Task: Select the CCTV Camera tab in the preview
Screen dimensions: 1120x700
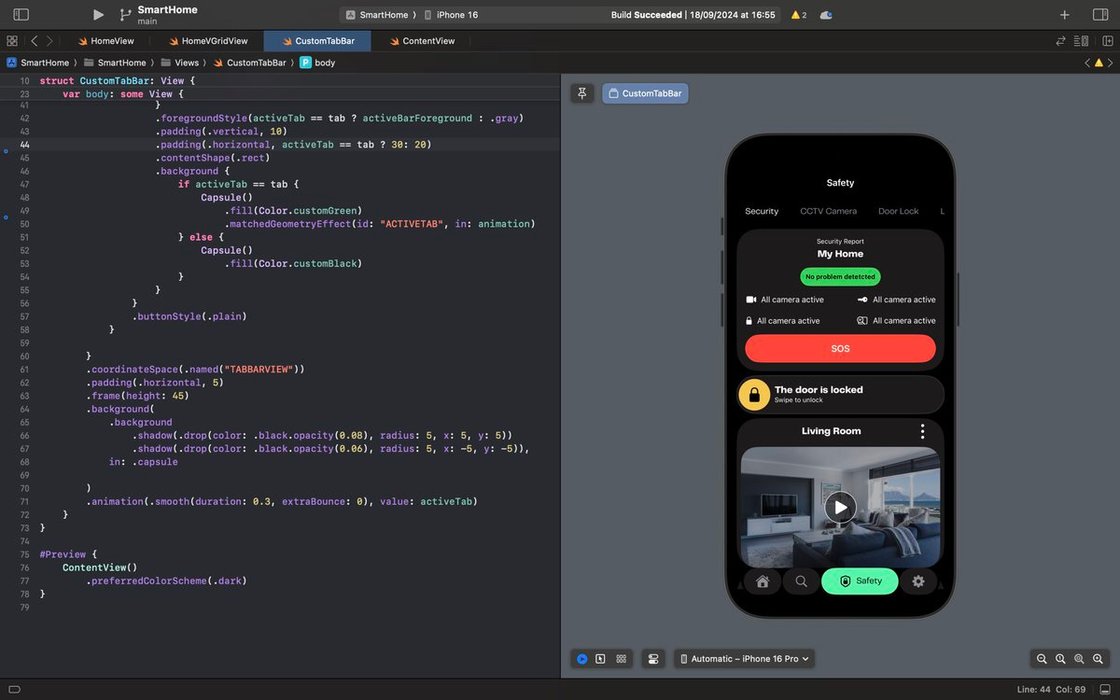Action: (x=828, y=211)
